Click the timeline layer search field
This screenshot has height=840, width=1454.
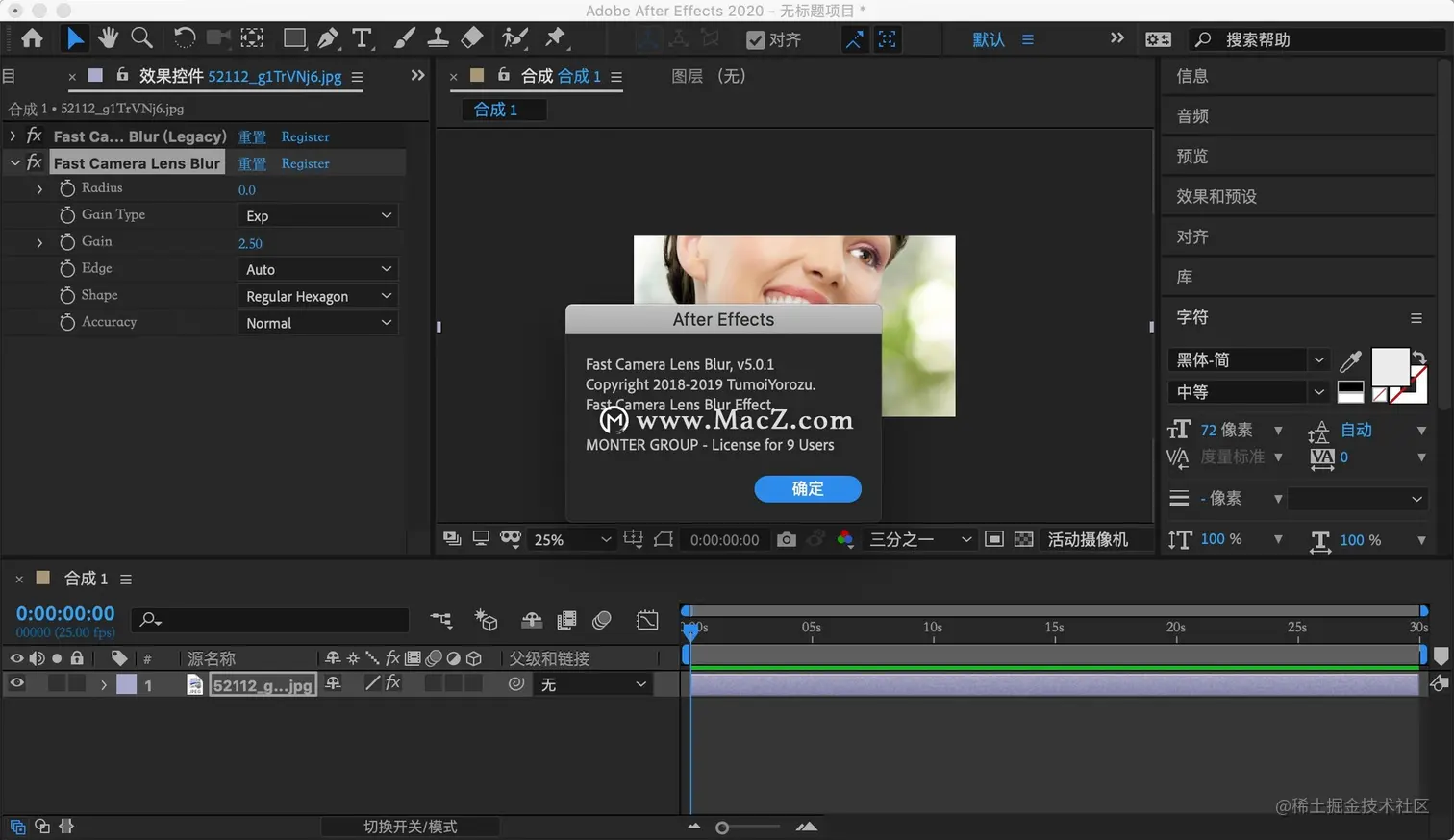coord(270,620)
